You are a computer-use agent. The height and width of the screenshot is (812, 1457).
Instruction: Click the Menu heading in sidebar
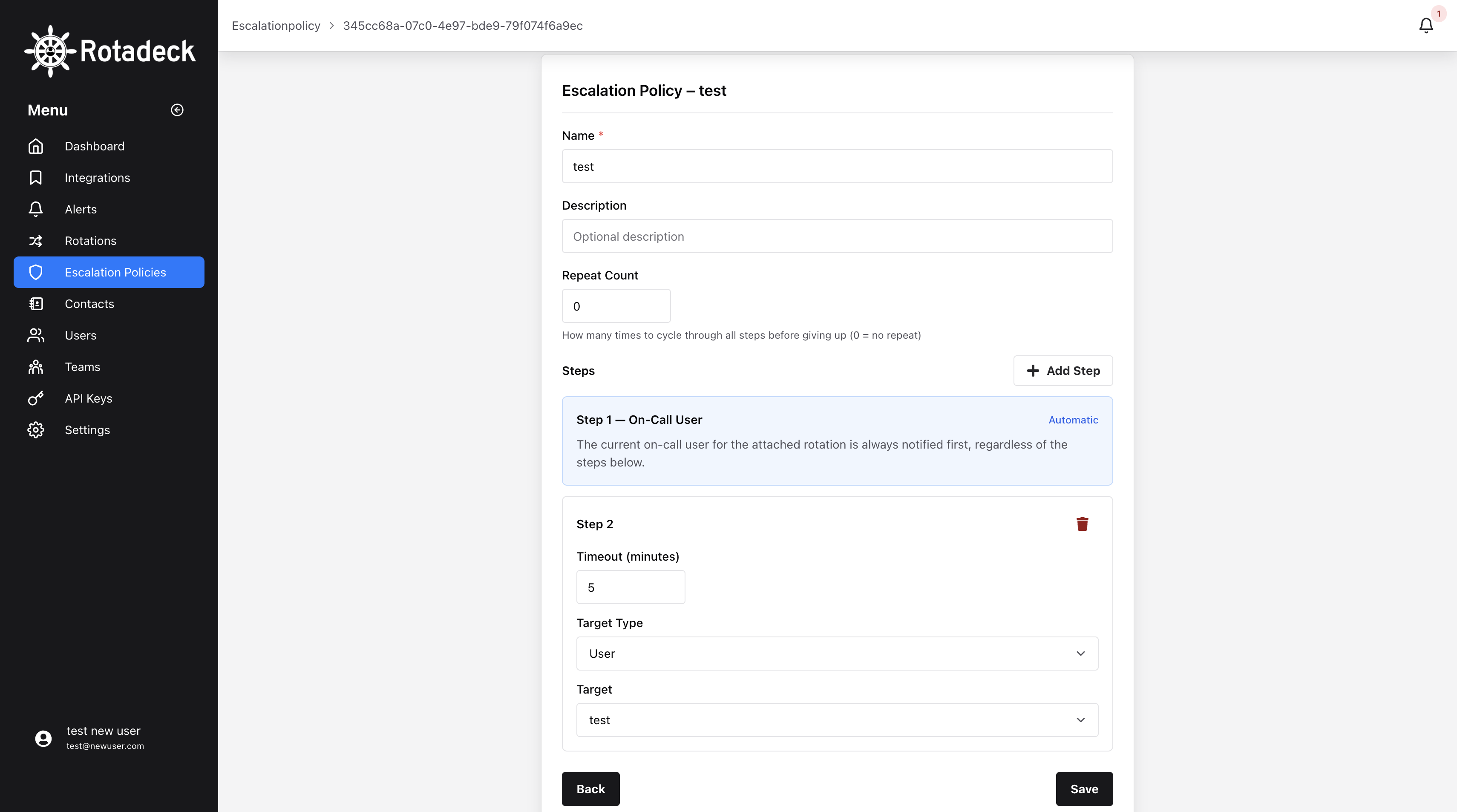(x=48, y=109)
